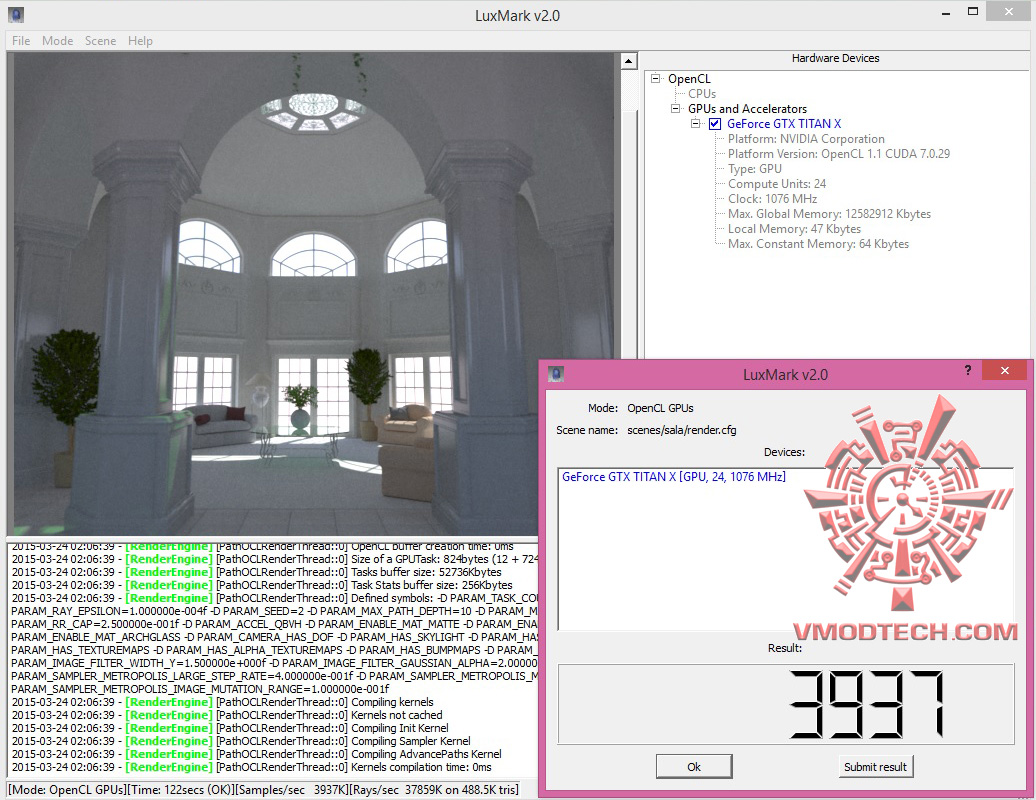This screenshot has height=800, width=1036.
Task: Collapse the GPUs and Accelerators node
Action: [x=675, y=108]
